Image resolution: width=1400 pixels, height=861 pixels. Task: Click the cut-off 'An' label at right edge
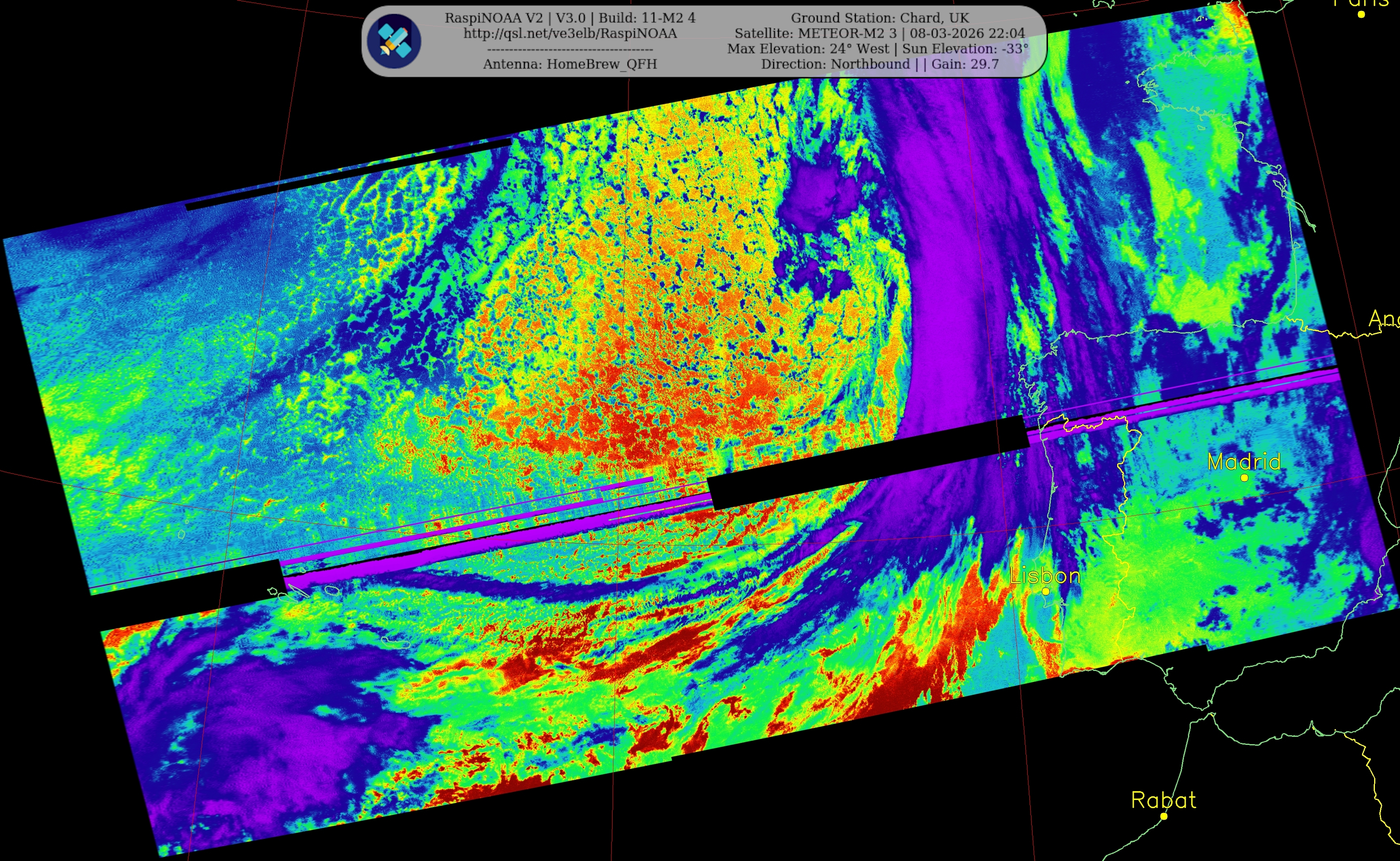(x=1385, y=318)
